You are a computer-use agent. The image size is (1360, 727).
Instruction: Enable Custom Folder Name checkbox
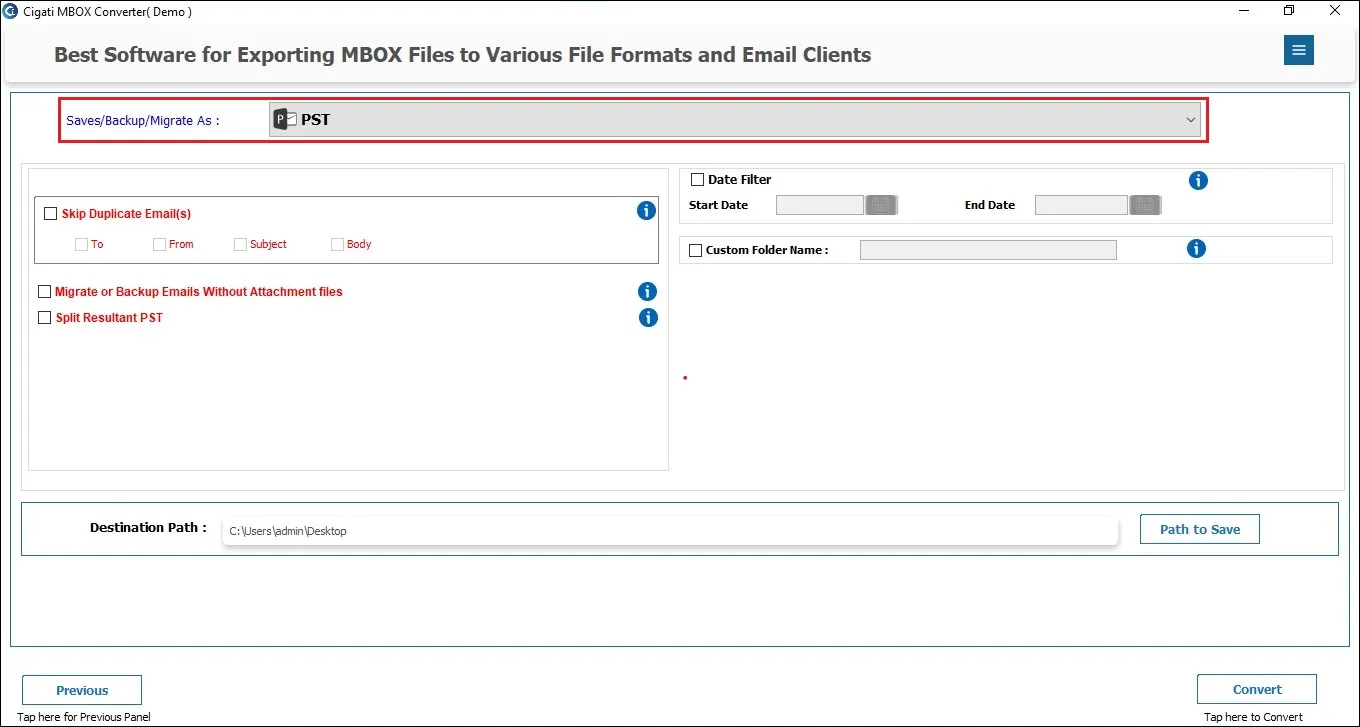(696, 250)
